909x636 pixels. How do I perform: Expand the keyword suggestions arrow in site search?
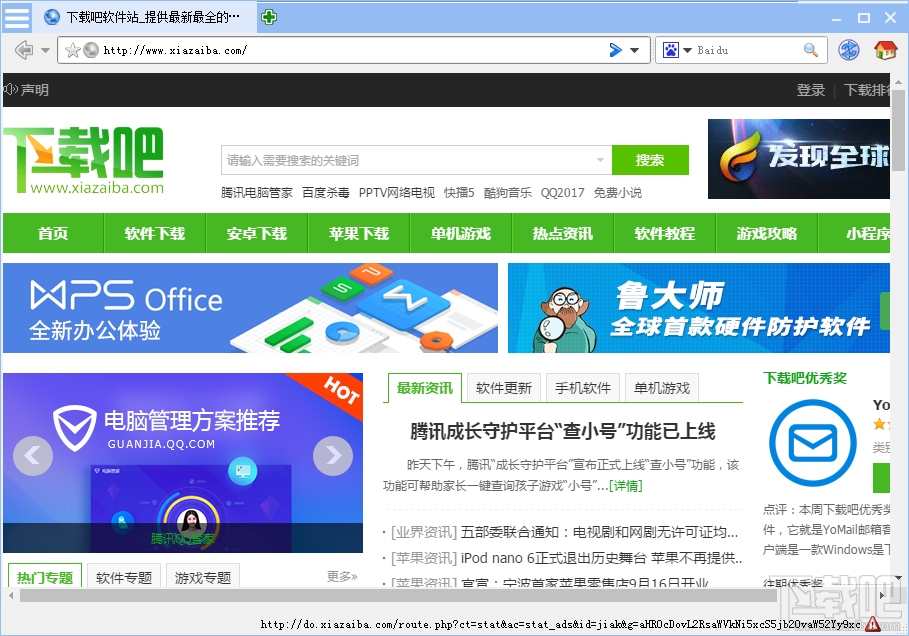[601, 160]
